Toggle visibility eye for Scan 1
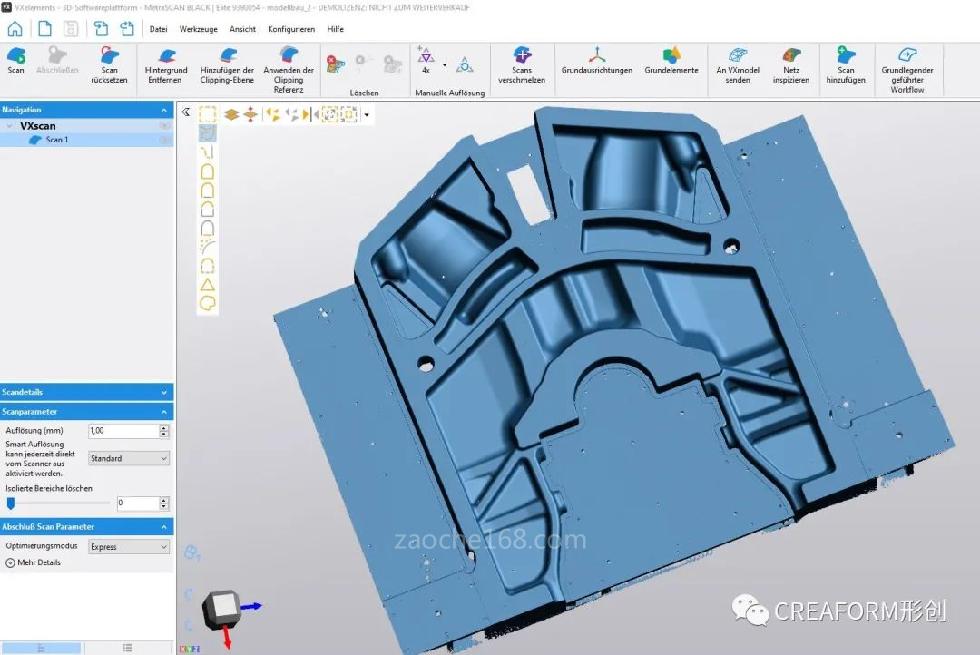Screen dimensions: 980x655 tap(164, 140)
